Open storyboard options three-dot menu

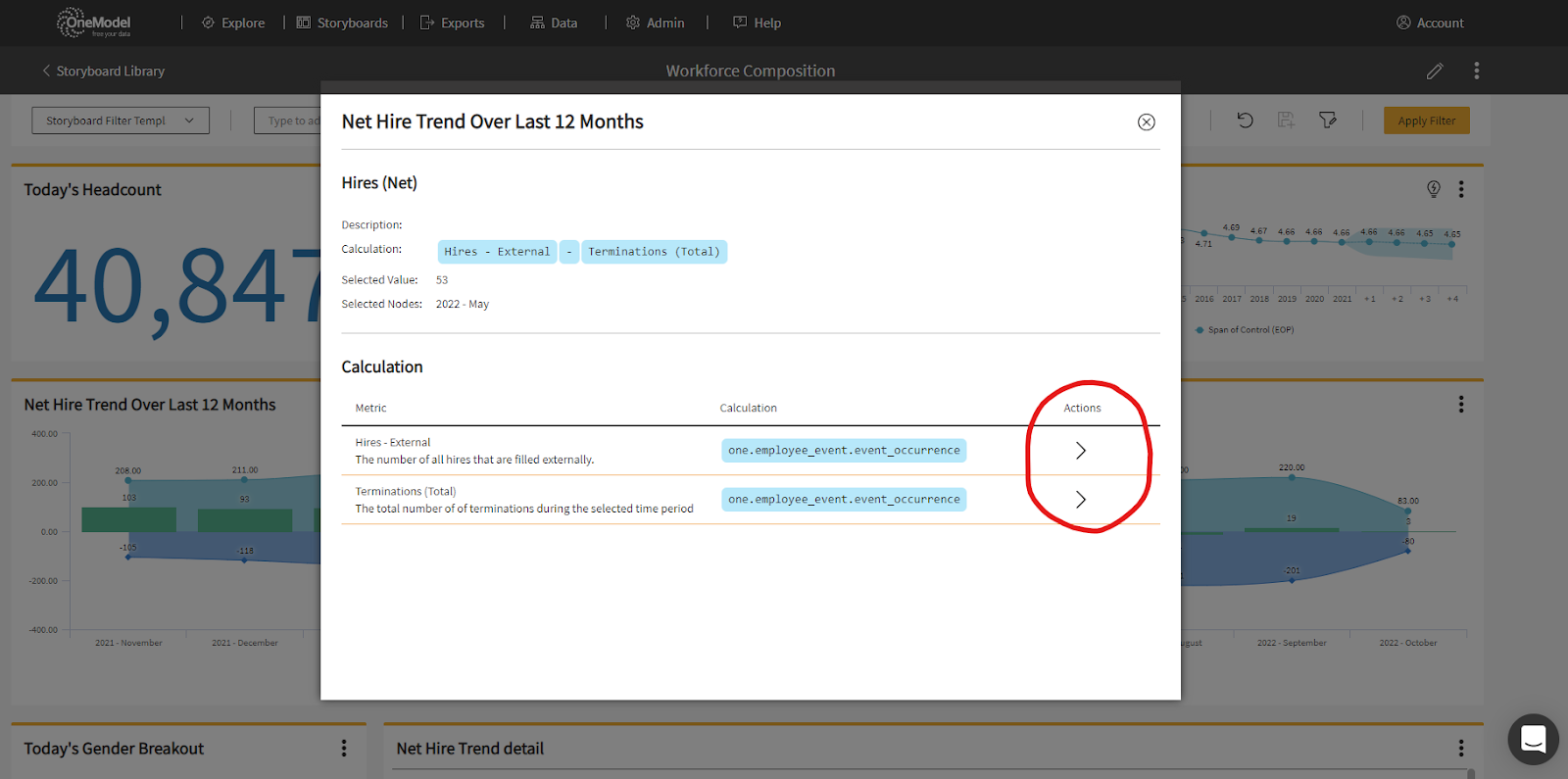pyautogui.click(x=1476, y=72)
